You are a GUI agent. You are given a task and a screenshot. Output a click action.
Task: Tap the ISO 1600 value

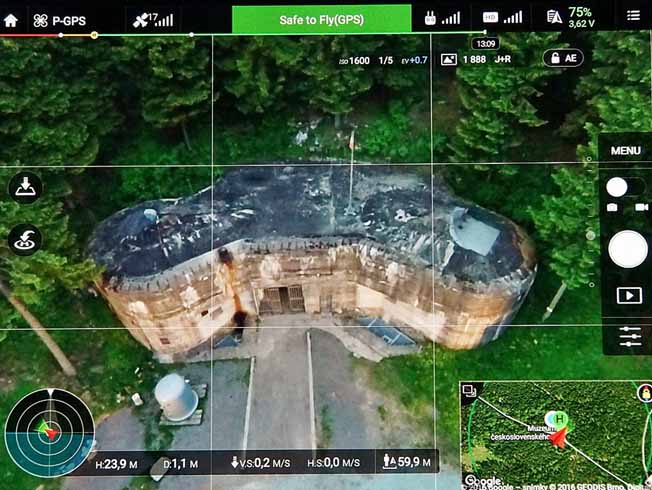pos(354,60)
